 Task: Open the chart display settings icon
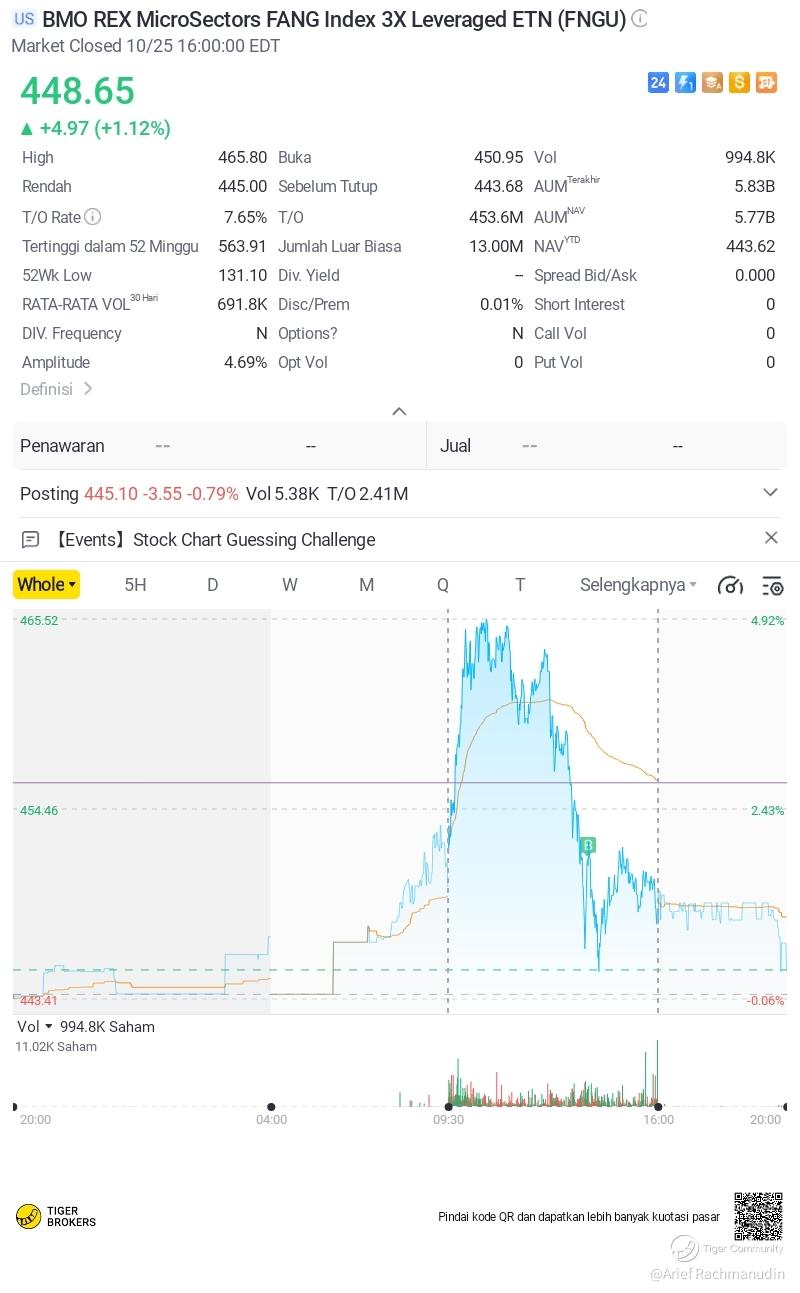(x=772, y=585)
